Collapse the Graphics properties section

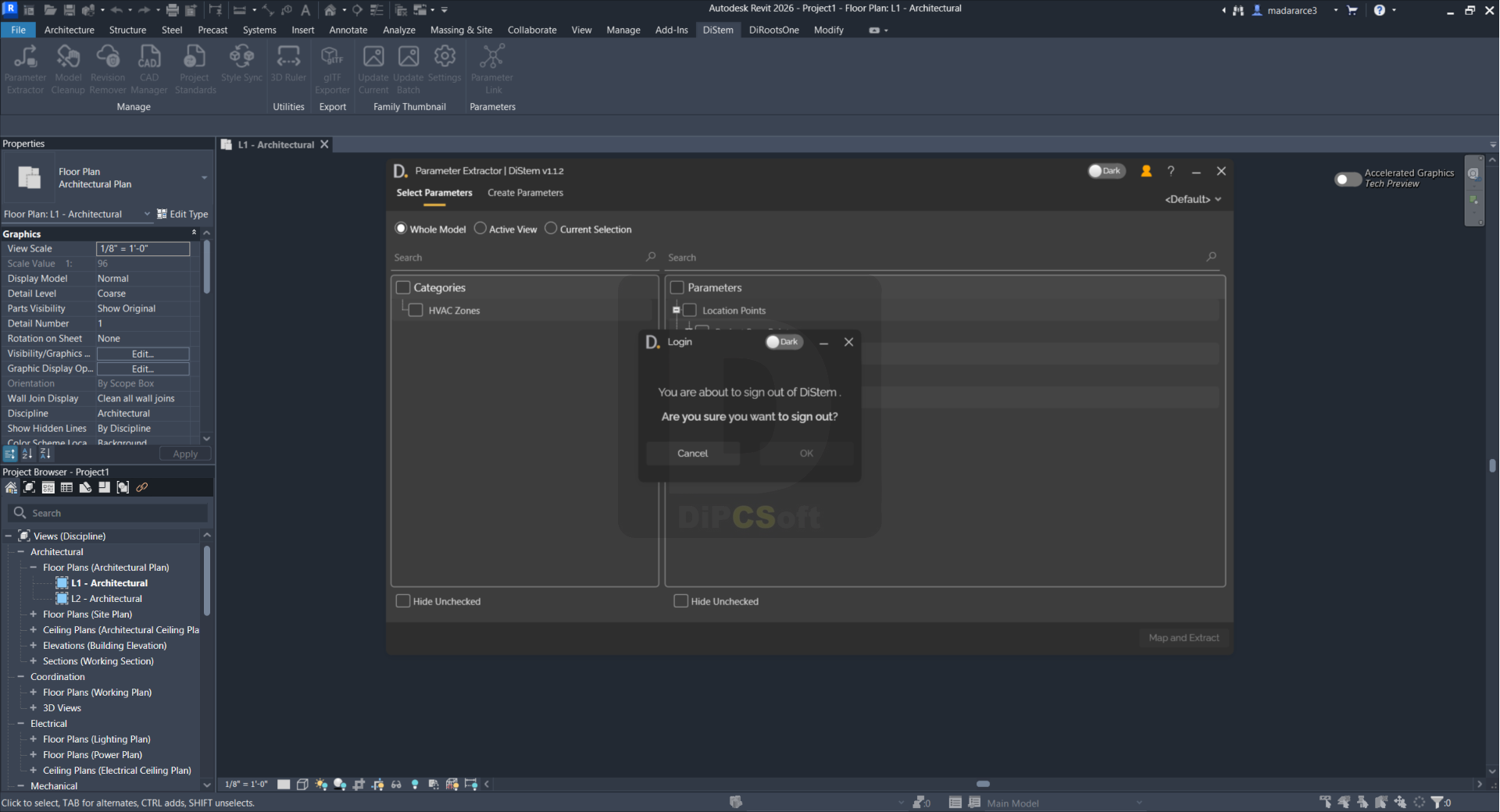(x=194, y=233)
